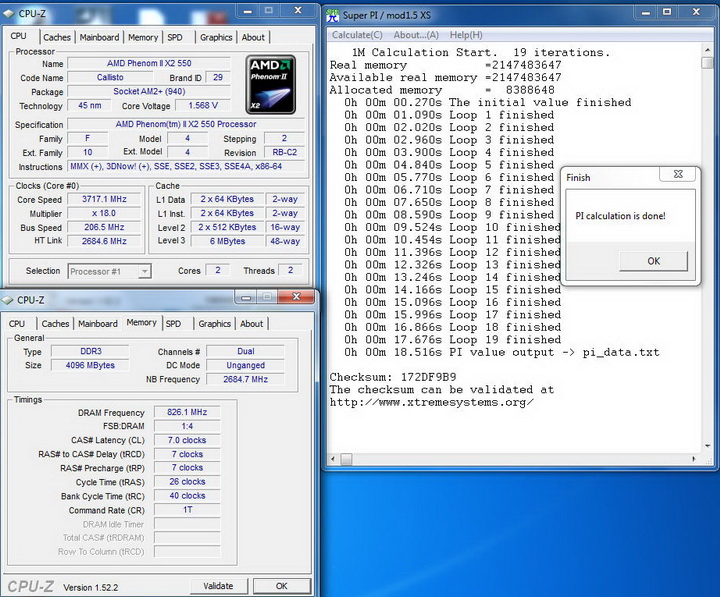Click the Multiplier value x 18.0
720x597 pixels.
click(x=104, y=213)
